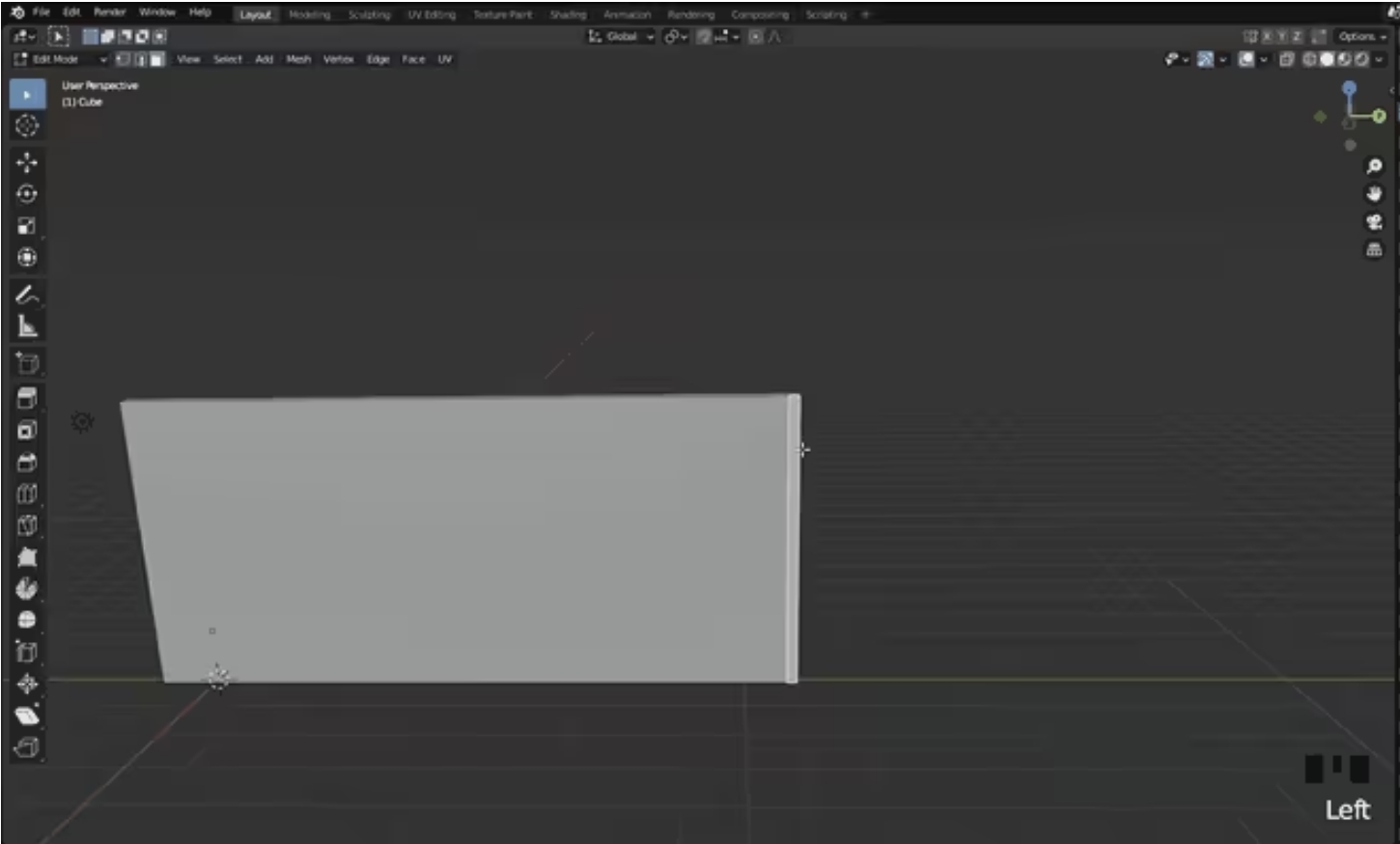This screenshot has width=1400, height=844.
Task: Open the Render menu
Action: pyautogui.click(x=110, y=13)
